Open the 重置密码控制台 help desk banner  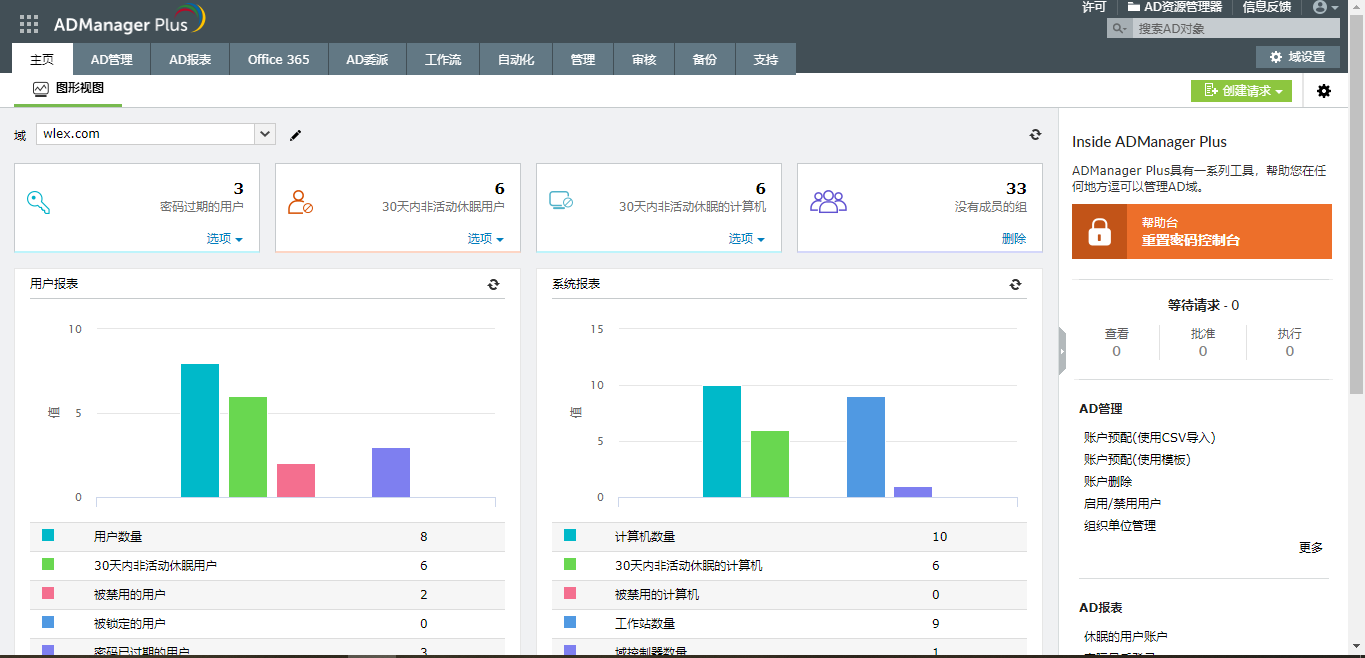(x=1202, y=232)
